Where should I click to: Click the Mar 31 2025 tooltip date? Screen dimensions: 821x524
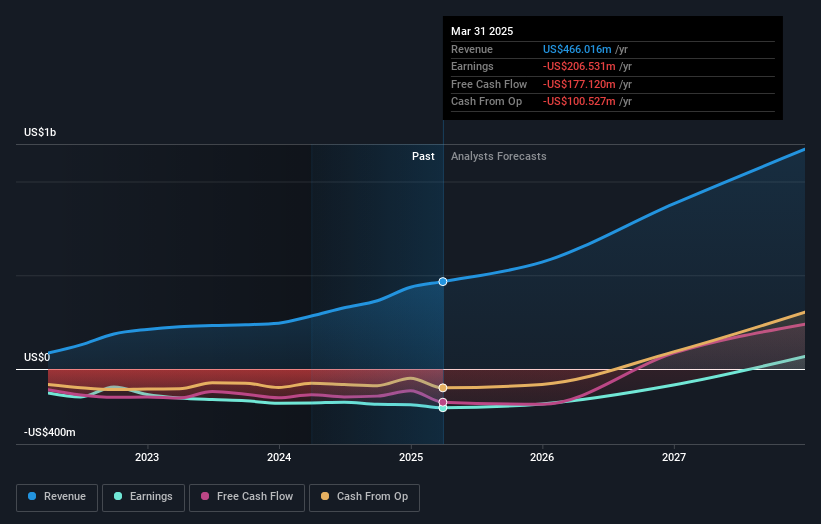point(482,31)
